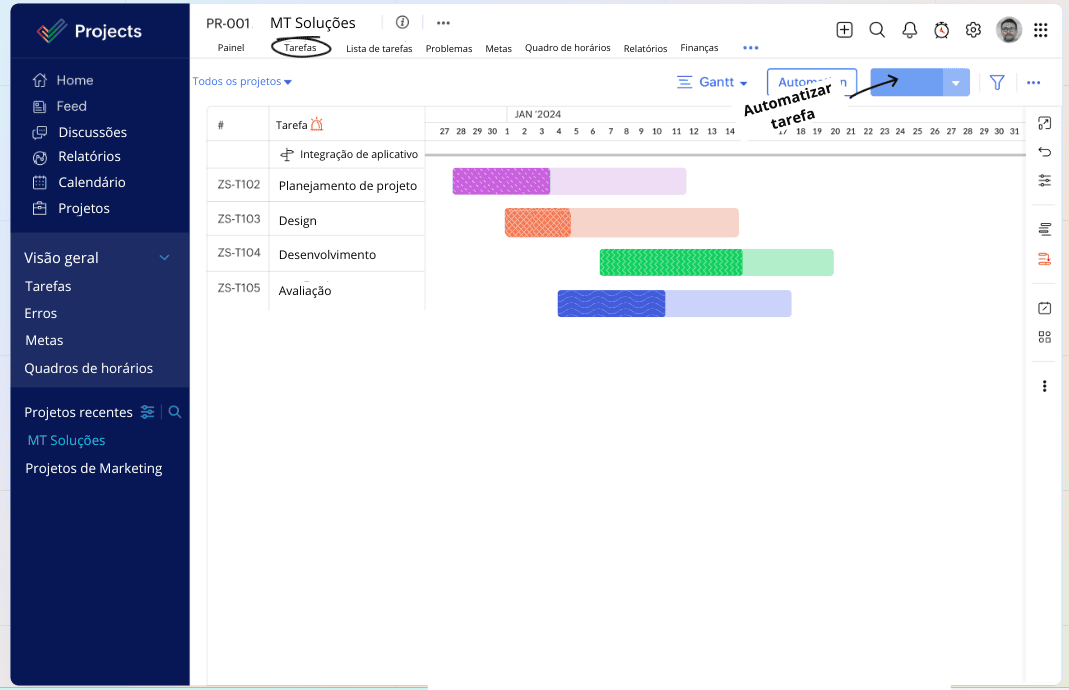Open Calendário in the sidebar
The height and width of the screenshot is (690, 1069).
(79, 183)
